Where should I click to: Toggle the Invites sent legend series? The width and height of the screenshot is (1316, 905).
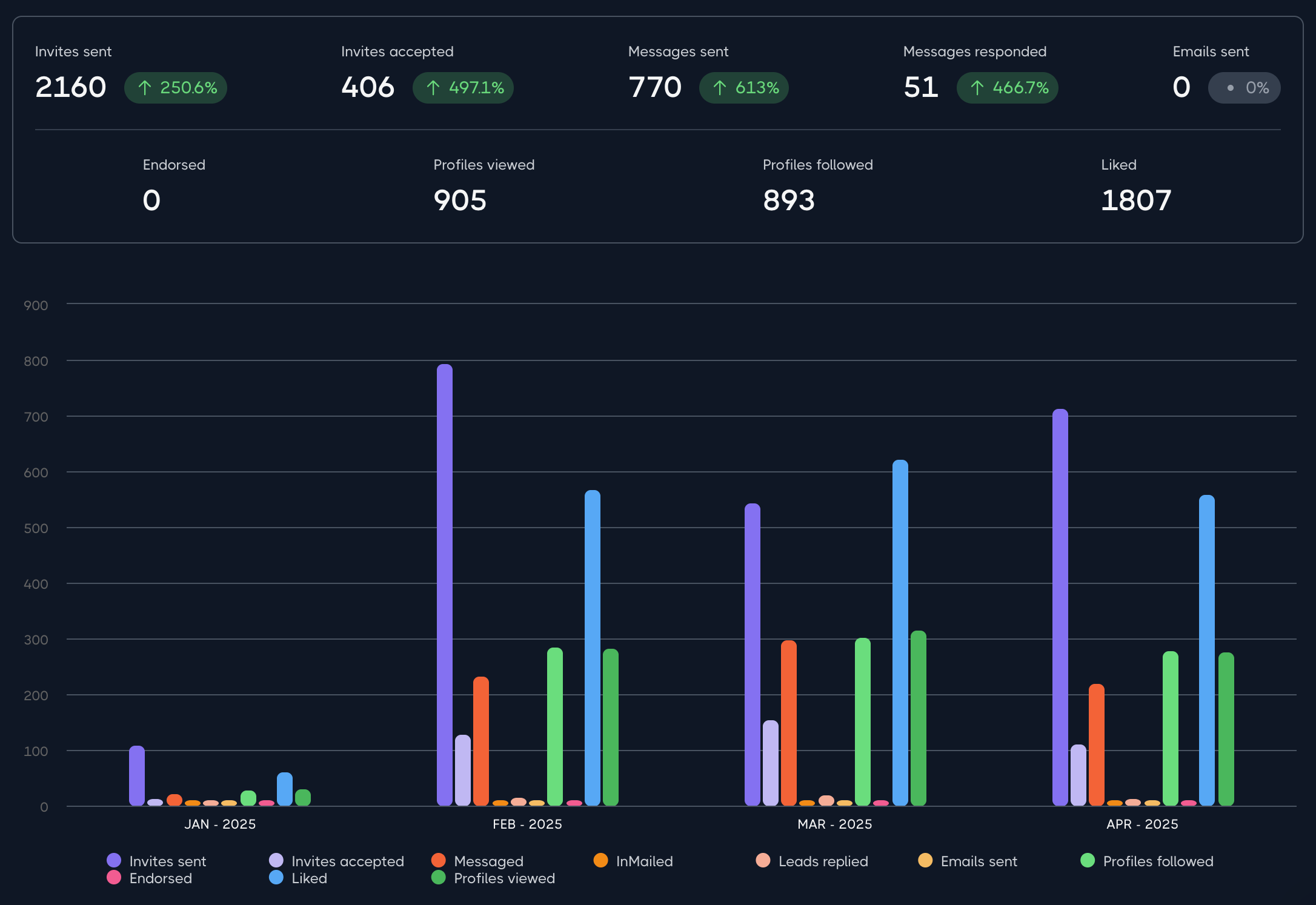point(156,861)
